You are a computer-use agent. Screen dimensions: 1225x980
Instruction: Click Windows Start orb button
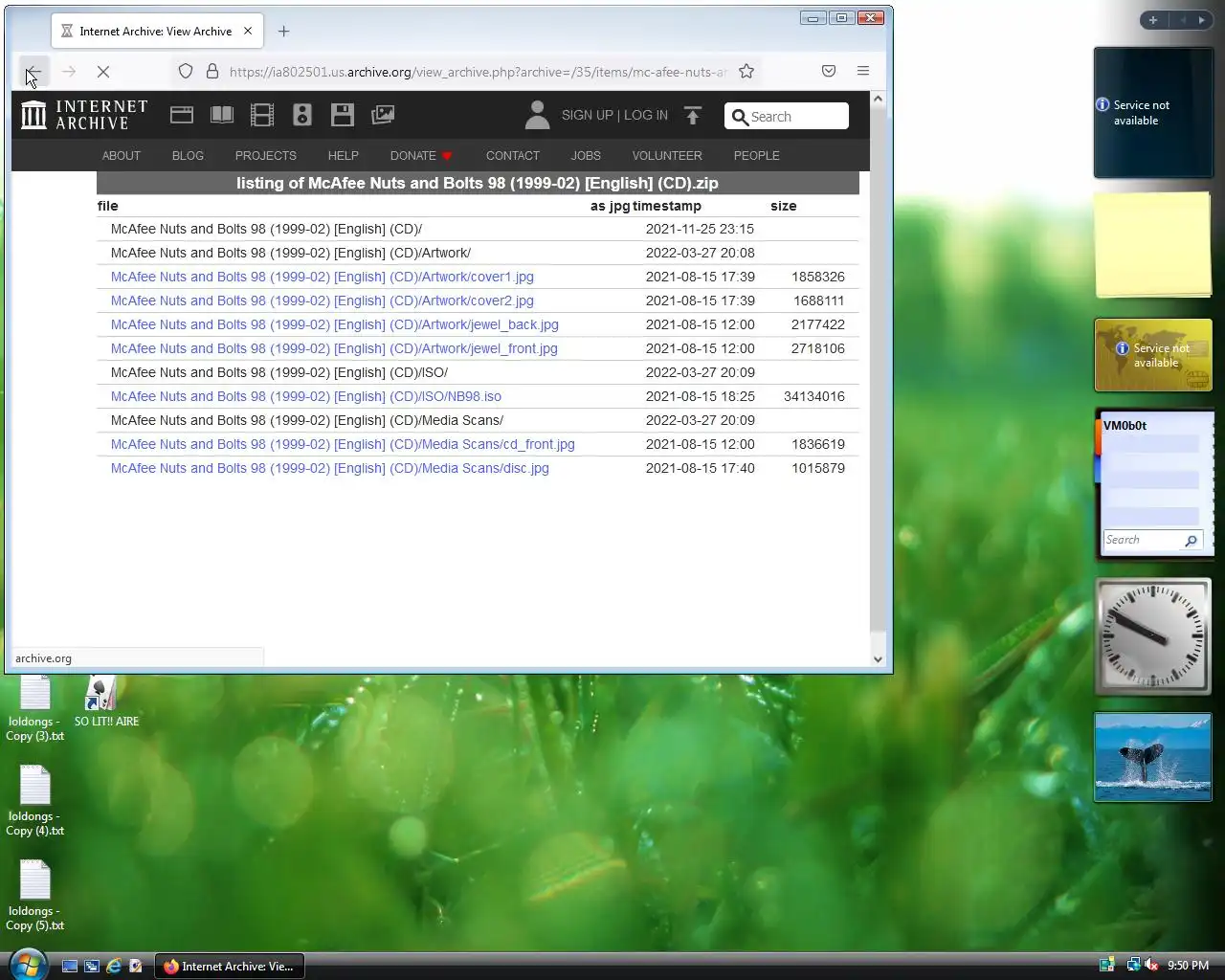(27, 965)
